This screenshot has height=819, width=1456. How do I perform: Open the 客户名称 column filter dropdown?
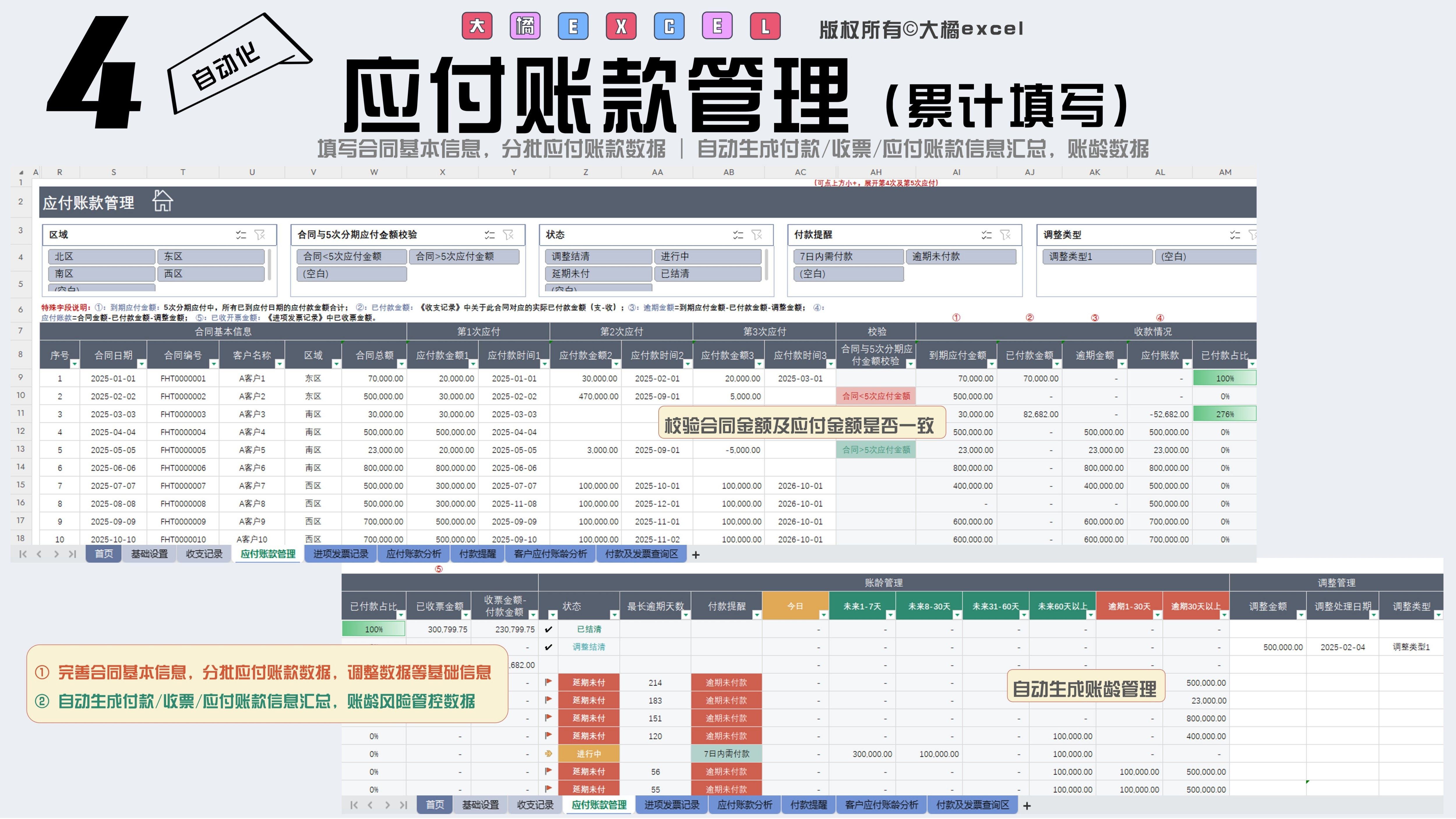point(280,363)
